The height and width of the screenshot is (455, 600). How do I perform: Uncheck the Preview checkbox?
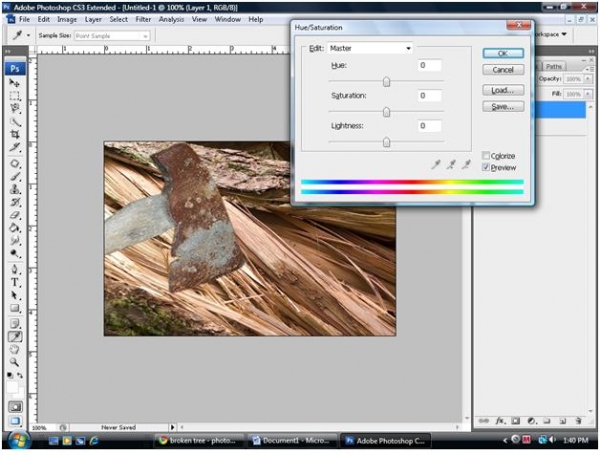click(x=486, y=167)
